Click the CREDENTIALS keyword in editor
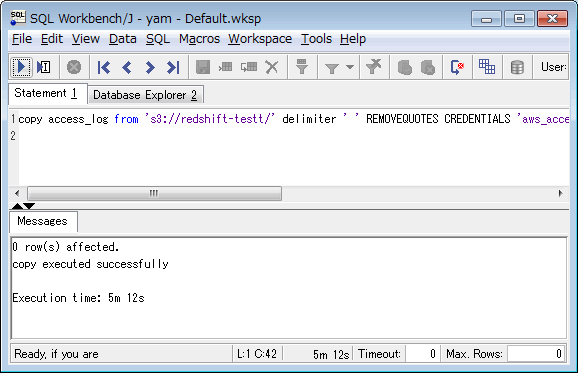The height and width of the screenshot is (373, 578). pos(477,119)
